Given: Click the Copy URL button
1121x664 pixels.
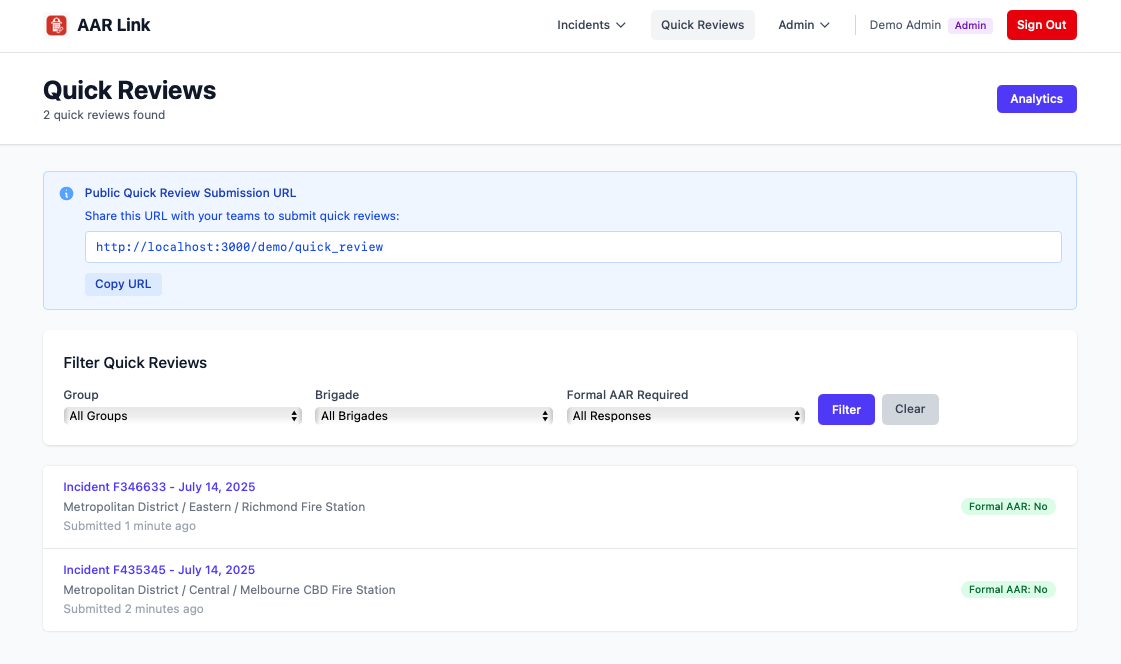Looking at the screenshot, I should [123, 284].
